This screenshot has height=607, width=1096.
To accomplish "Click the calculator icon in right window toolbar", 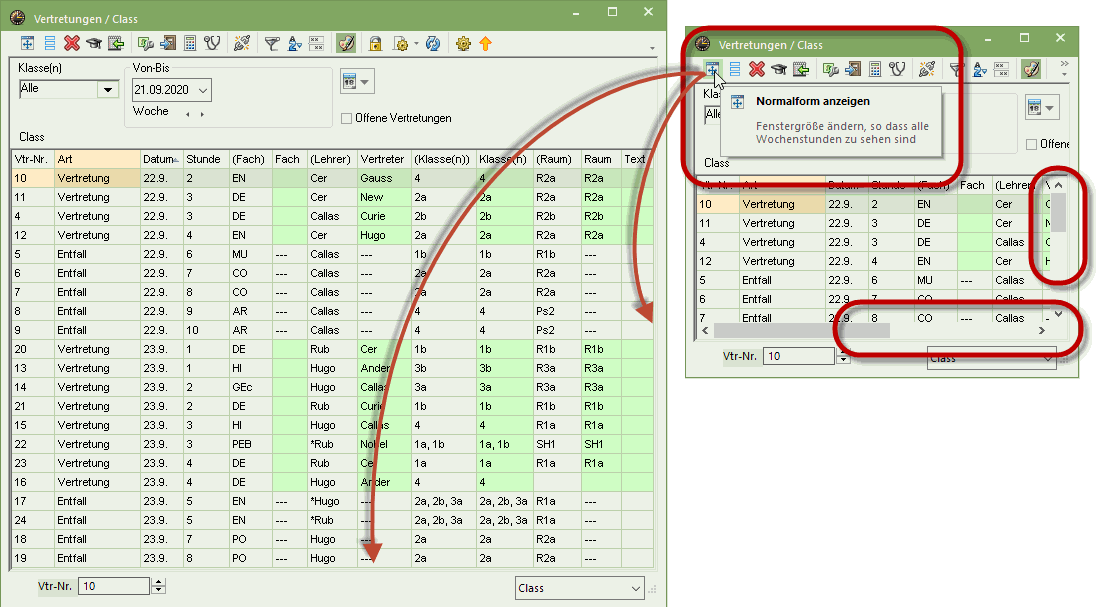I will 874,69.
